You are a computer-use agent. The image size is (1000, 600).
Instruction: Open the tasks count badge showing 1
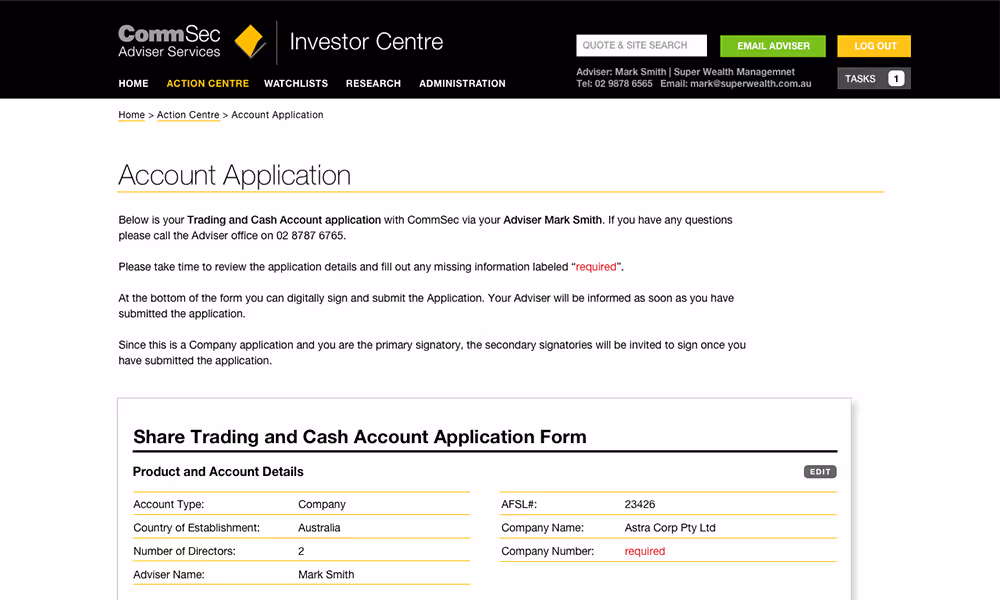click(896, 78)
